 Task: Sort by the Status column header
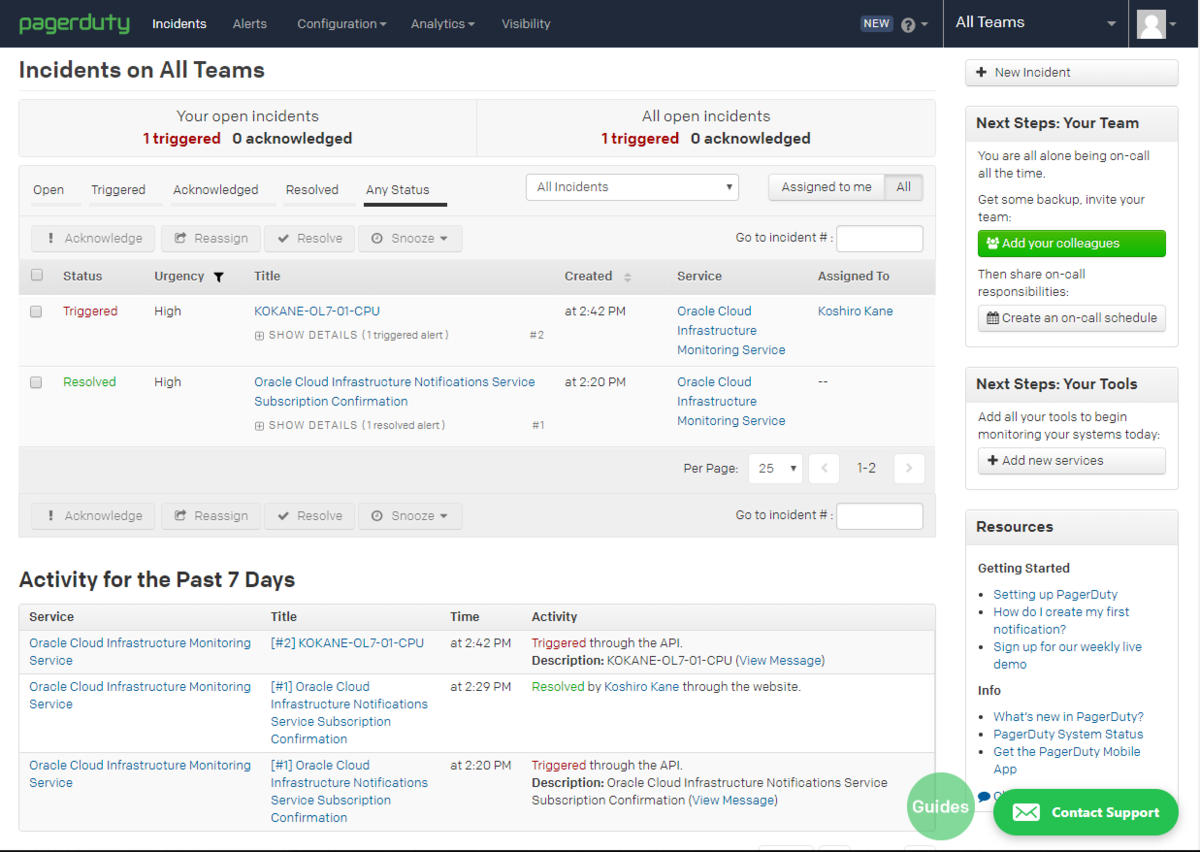[x=82, y=277]
